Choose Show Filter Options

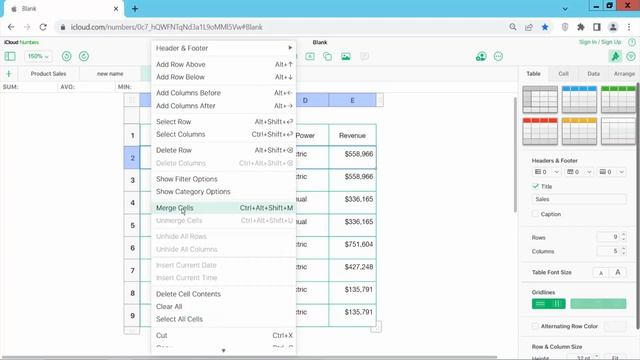tap(224, 179)
